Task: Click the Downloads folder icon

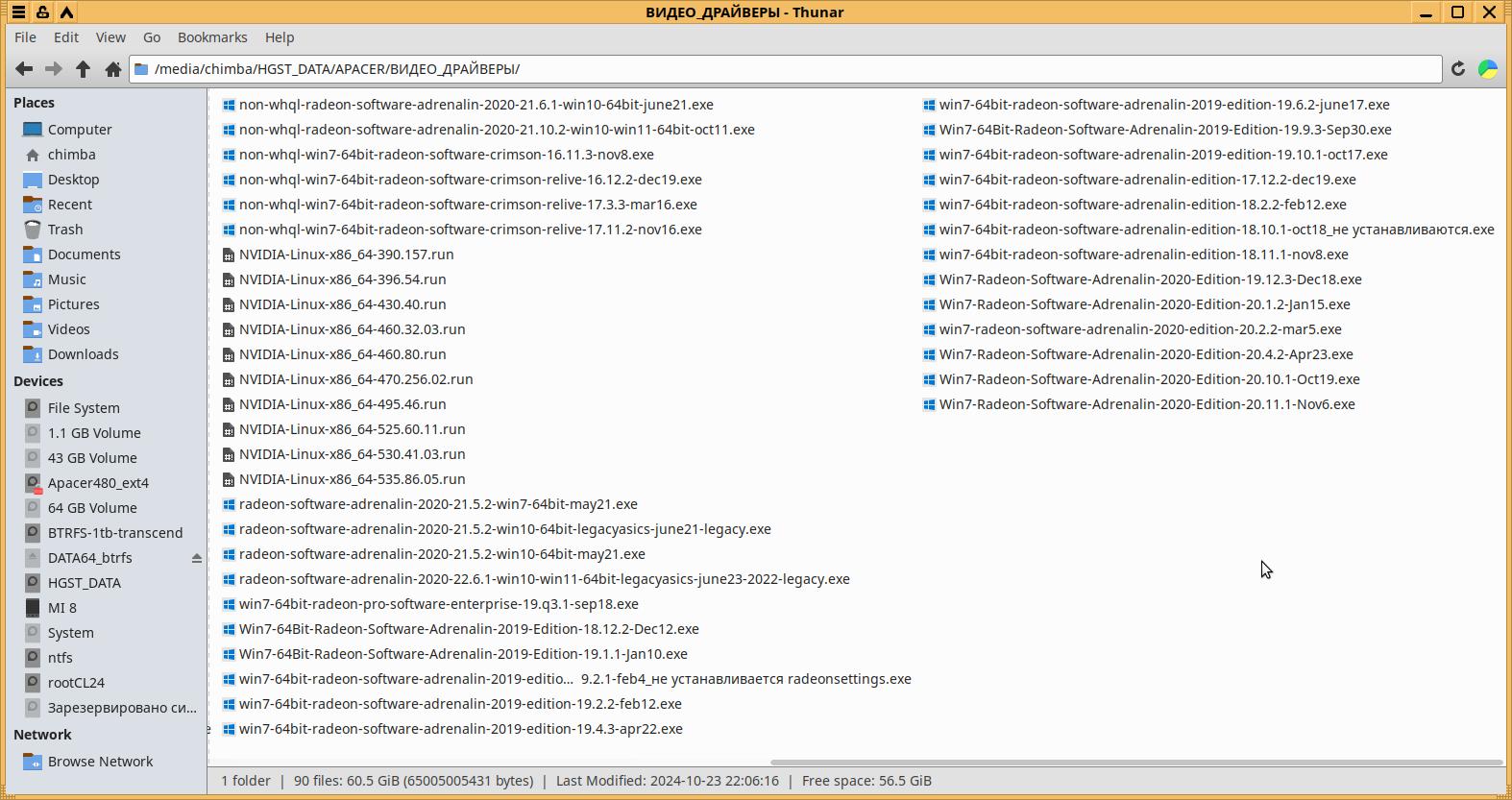Action: click(33, 354)
